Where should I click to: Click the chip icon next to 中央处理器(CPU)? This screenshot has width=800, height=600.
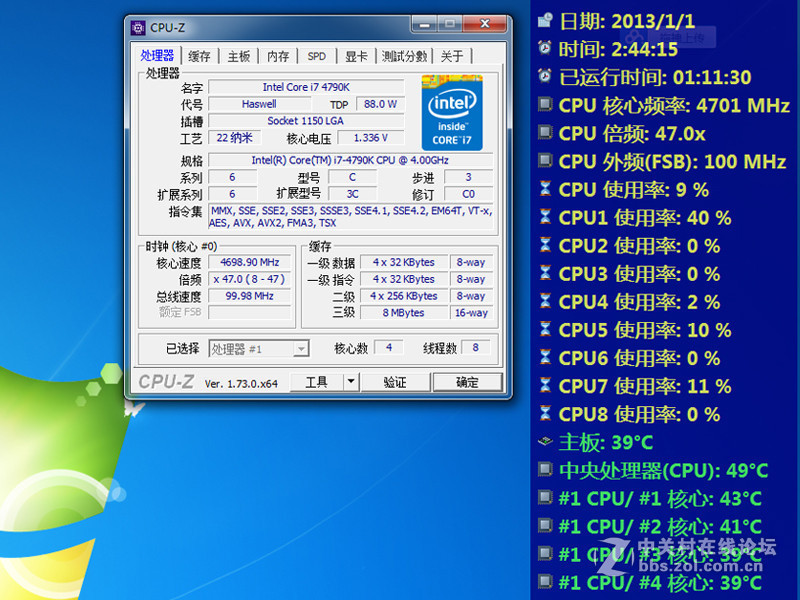click(545, 469)
